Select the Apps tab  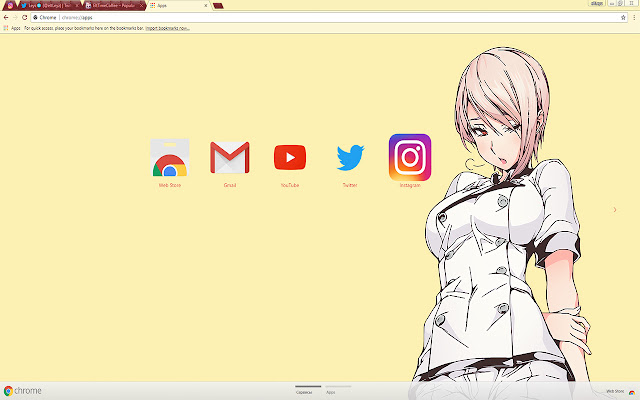click(x=178, y=6)
